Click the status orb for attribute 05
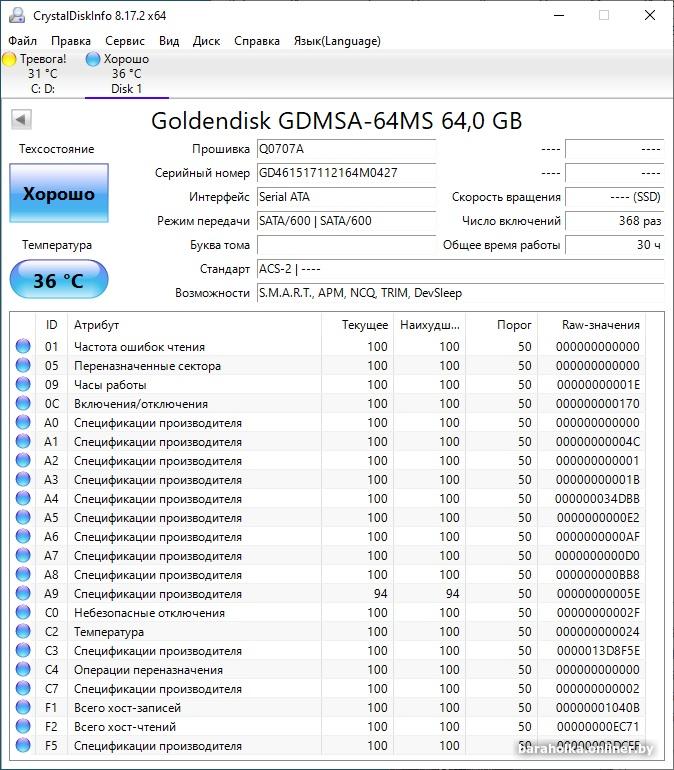This screenshot has height=770, width=674. 23,365
